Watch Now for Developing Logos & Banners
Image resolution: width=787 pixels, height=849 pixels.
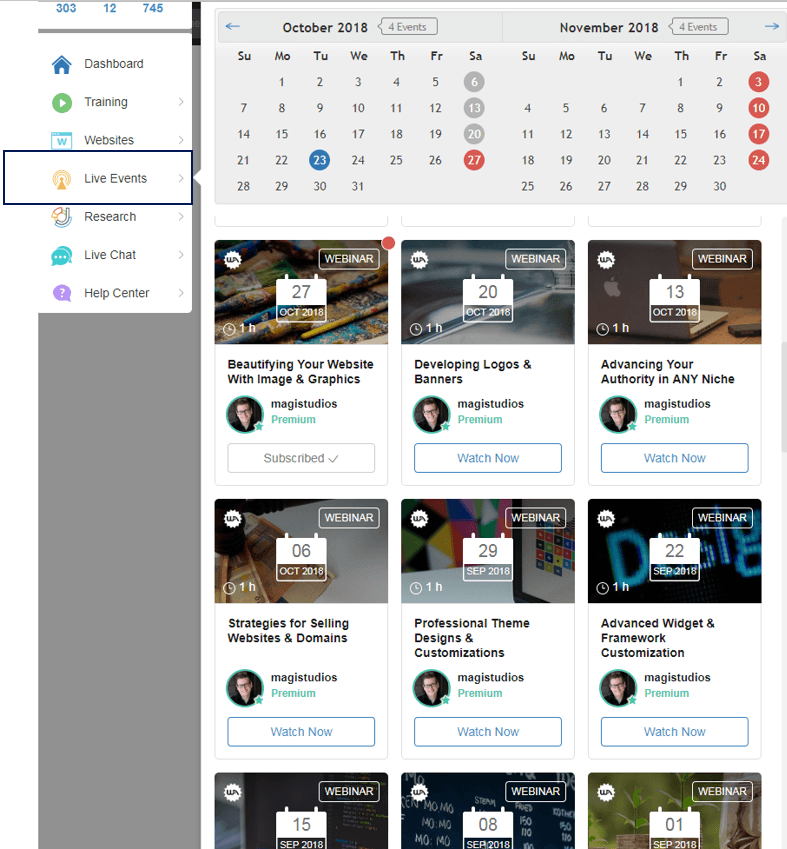tap(487, 458)
